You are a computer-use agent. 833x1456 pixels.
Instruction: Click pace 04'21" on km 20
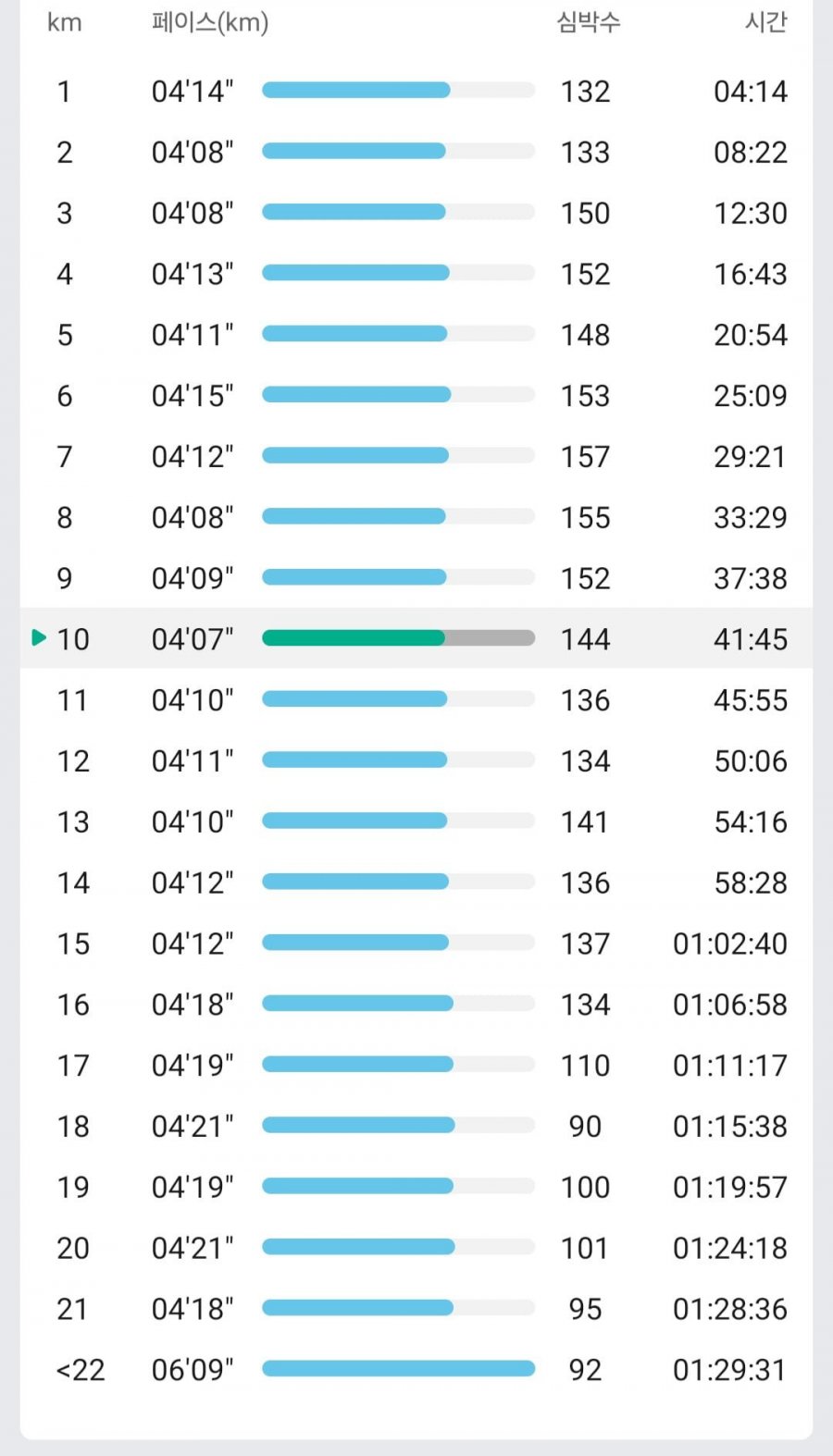pyautogui.click(x=193, y=1247)
